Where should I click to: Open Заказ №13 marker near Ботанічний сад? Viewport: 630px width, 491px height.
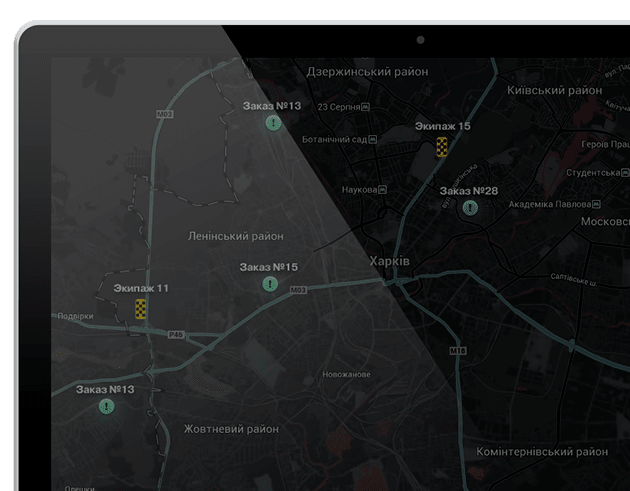click(x=272, y=123)
